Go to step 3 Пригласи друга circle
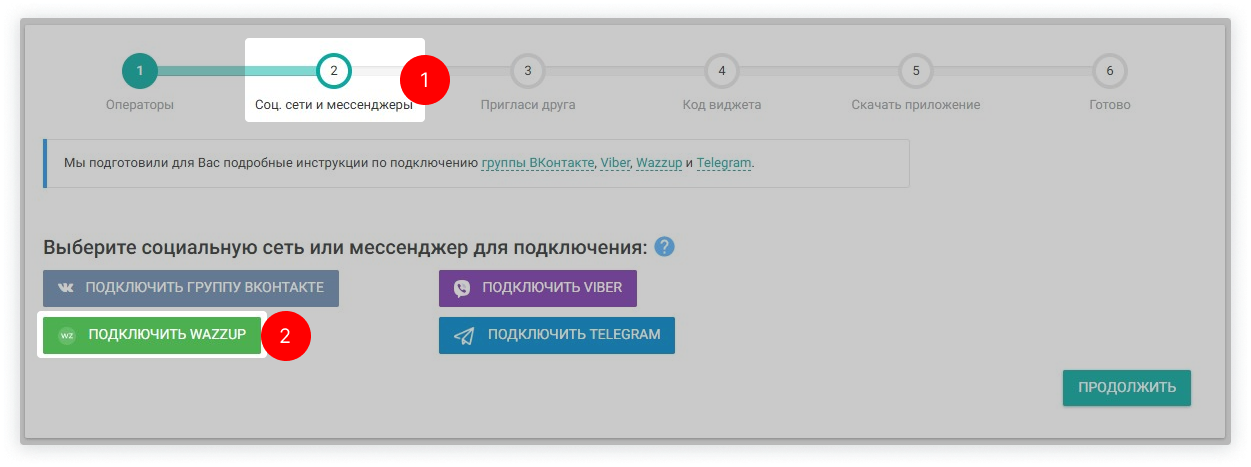 528,71
